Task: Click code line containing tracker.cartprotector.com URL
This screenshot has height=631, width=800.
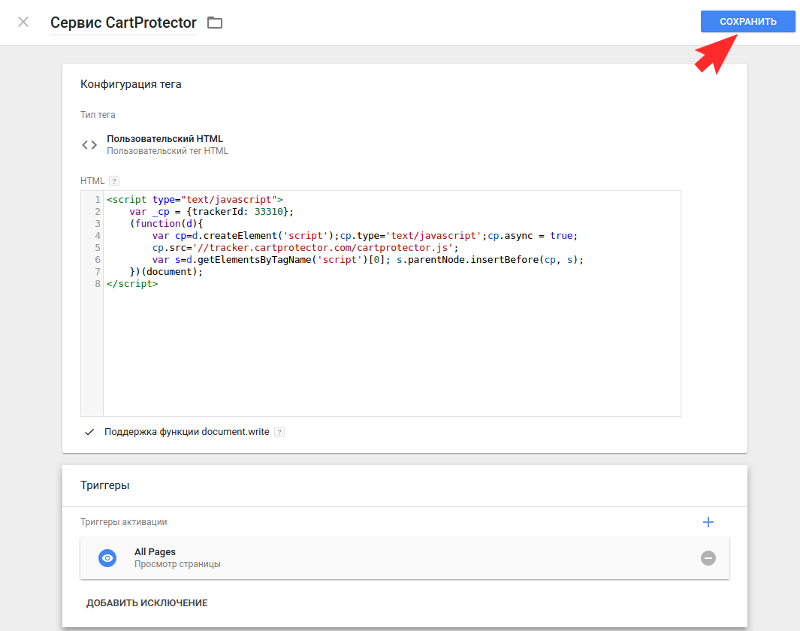Action: (x=305, y=248)
